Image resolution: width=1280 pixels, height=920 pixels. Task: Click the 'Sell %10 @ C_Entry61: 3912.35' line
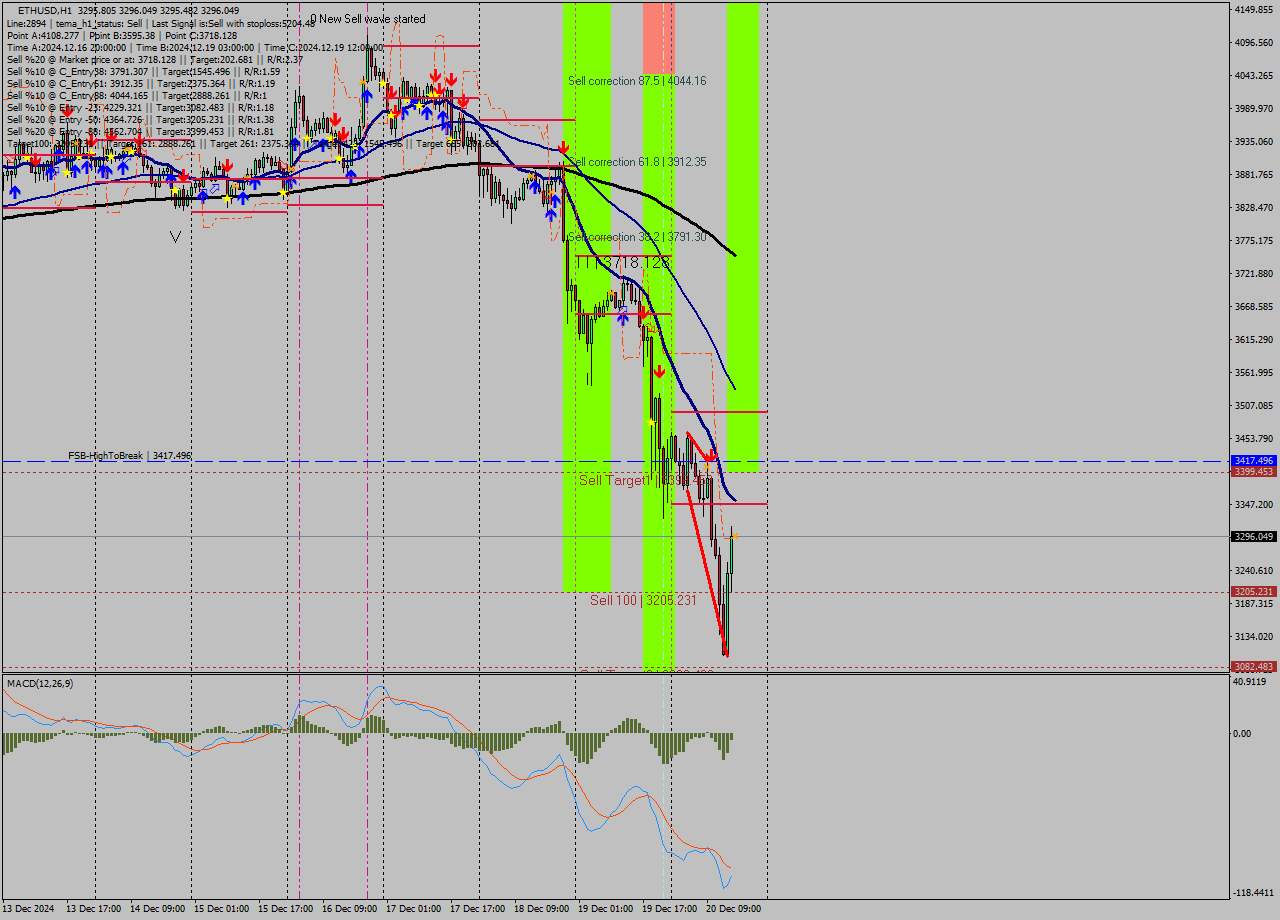coord(140,83)
